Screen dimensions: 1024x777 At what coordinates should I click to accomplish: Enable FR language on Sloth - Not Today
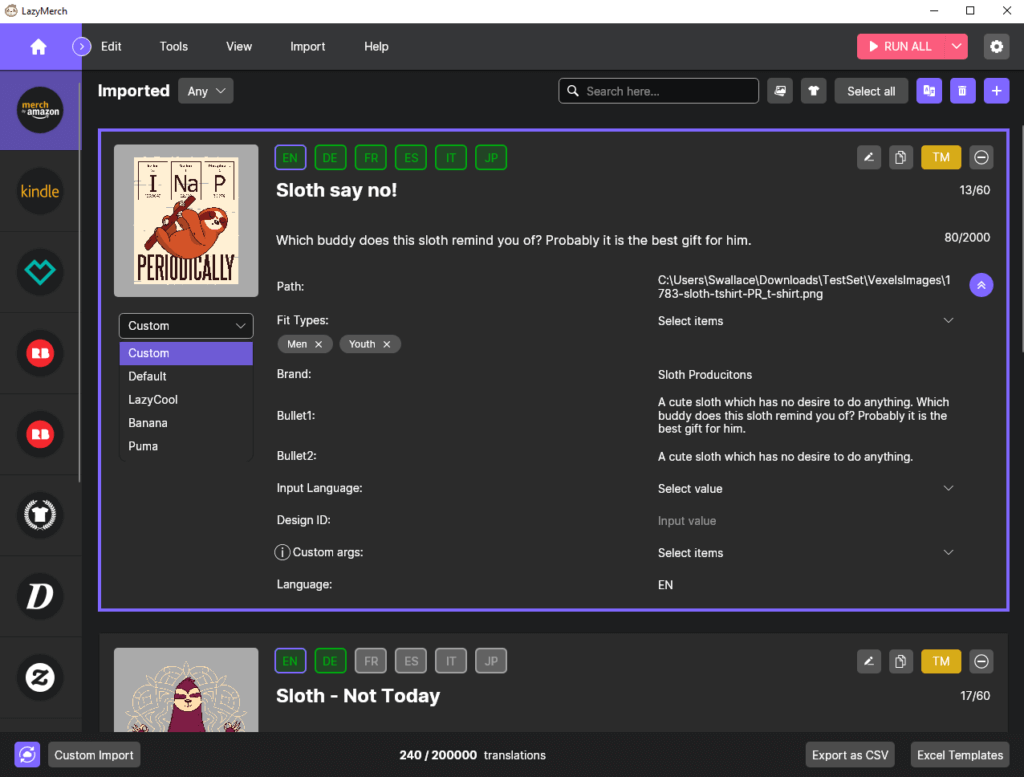pyautogui.click(x=370, y=661)
